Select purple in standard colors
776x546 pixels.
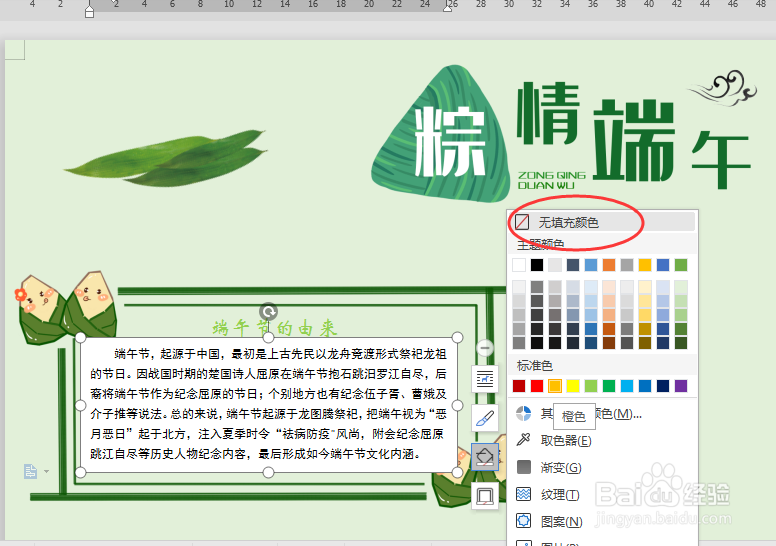(681, 386)
